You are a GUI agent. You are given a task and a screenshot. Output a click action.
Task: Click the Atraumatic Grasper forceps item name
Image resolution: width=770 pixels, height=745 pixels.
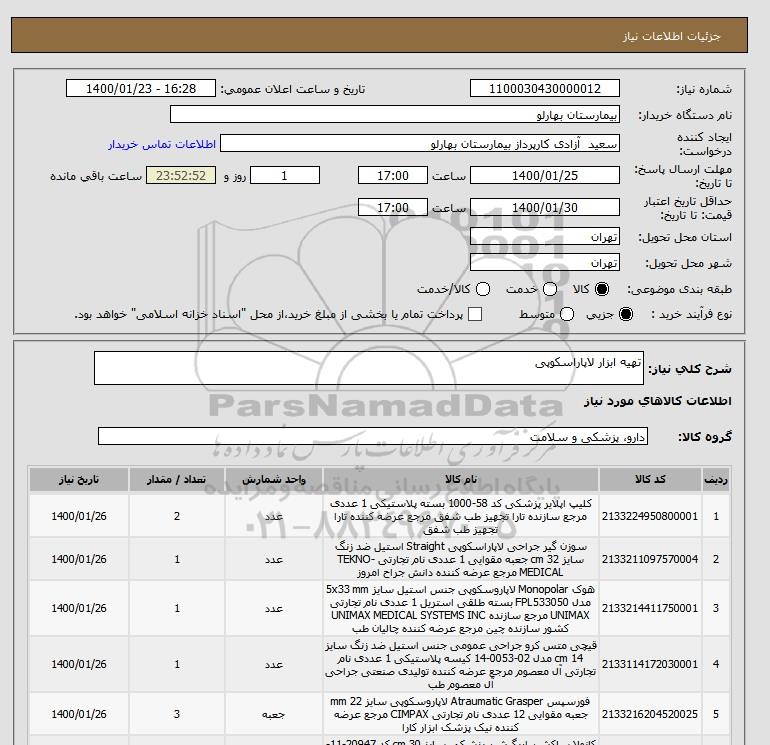tap(461, 714)
